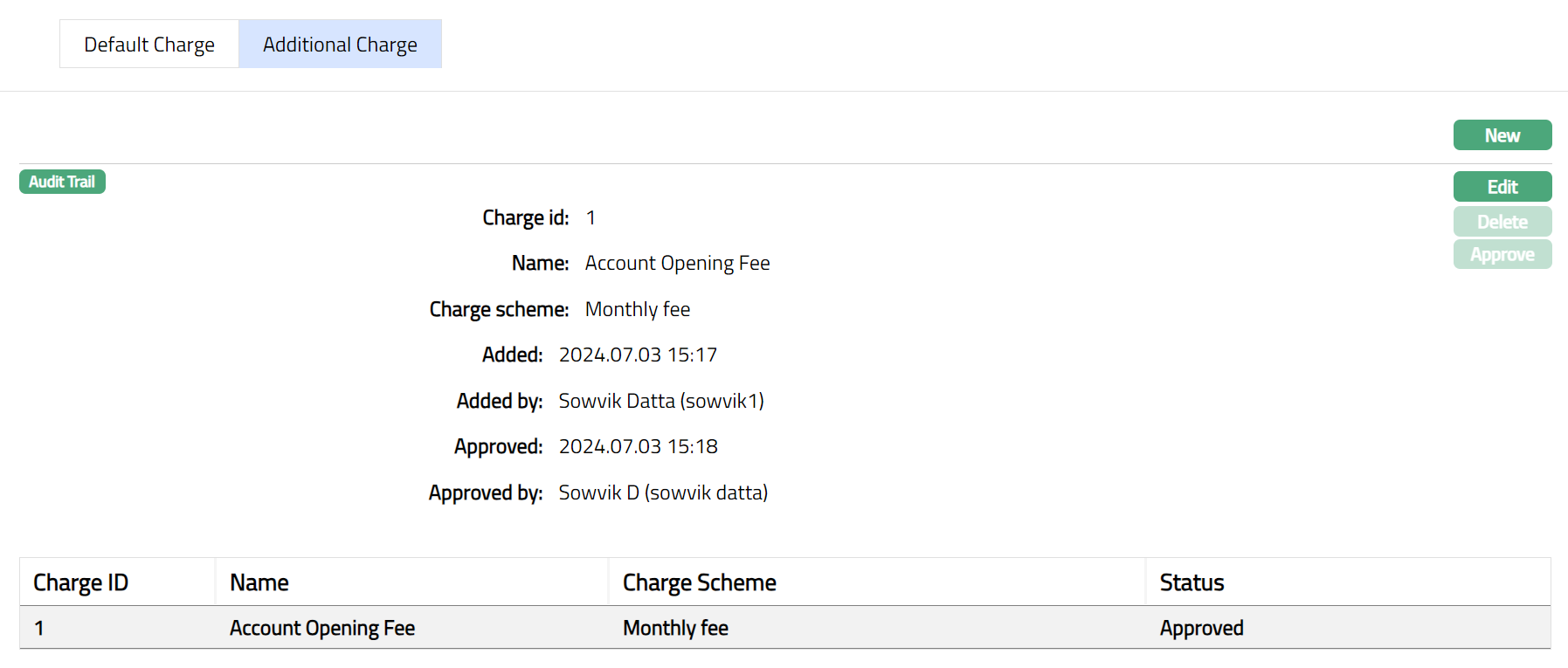Open the Audit Trail
This screenshot has width=1568, height=668.
coord(62,182)
